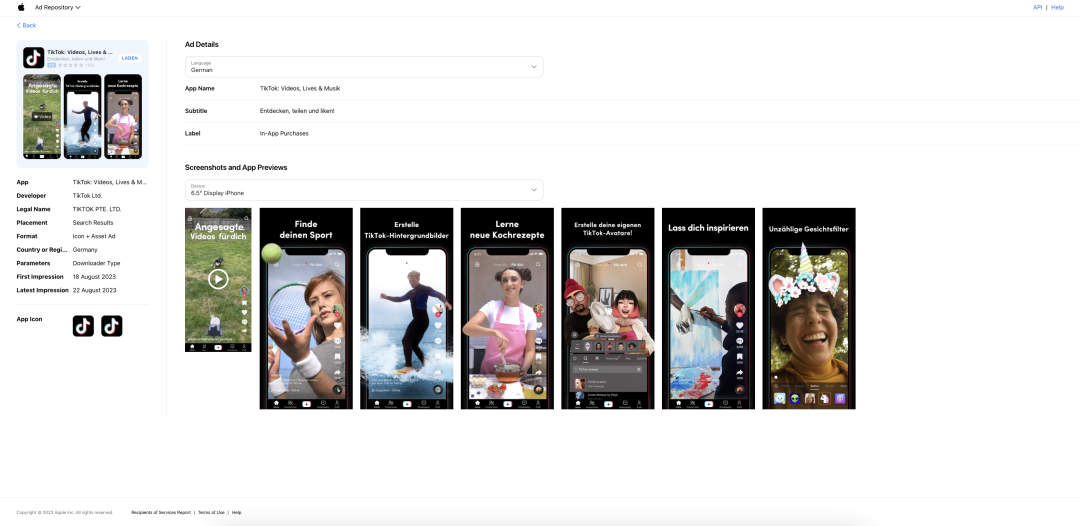Expand the Ad Repository header menu
Image resolution: width=1080 pixels, height=526 pixels.
57,7
